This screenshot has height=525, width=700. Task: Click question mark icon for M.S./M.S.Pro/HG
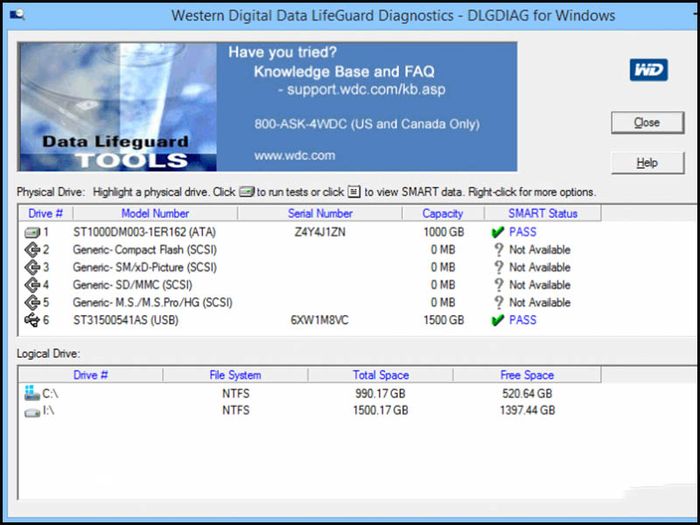499,302
